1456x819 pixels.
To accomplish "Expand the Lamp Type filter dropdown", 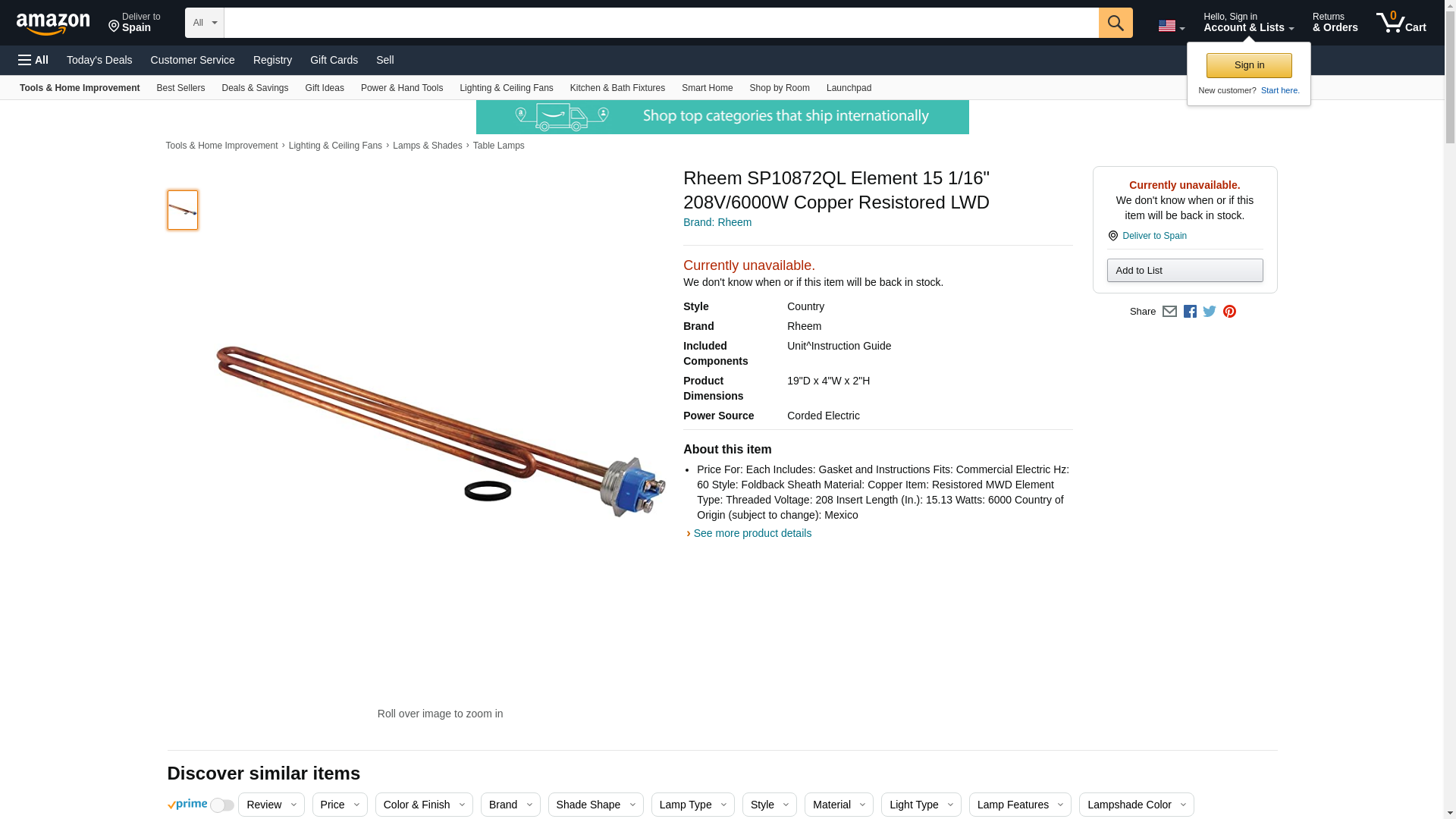I will tap(692, 805).
